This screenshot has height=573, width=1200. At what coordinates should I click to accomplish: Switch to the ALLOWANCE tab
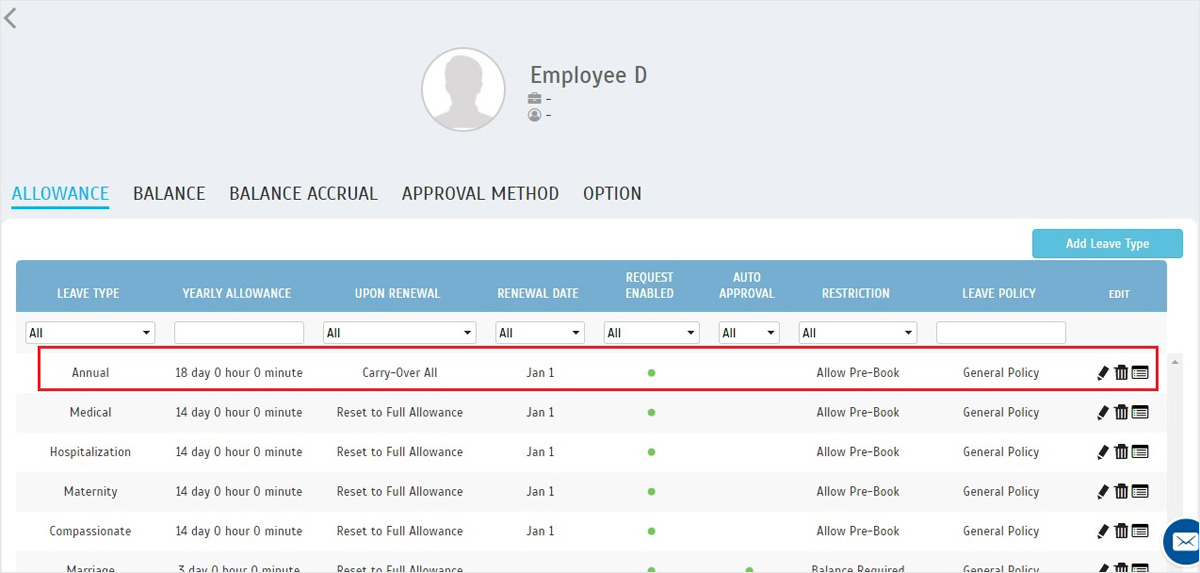[x=60, y=194]
